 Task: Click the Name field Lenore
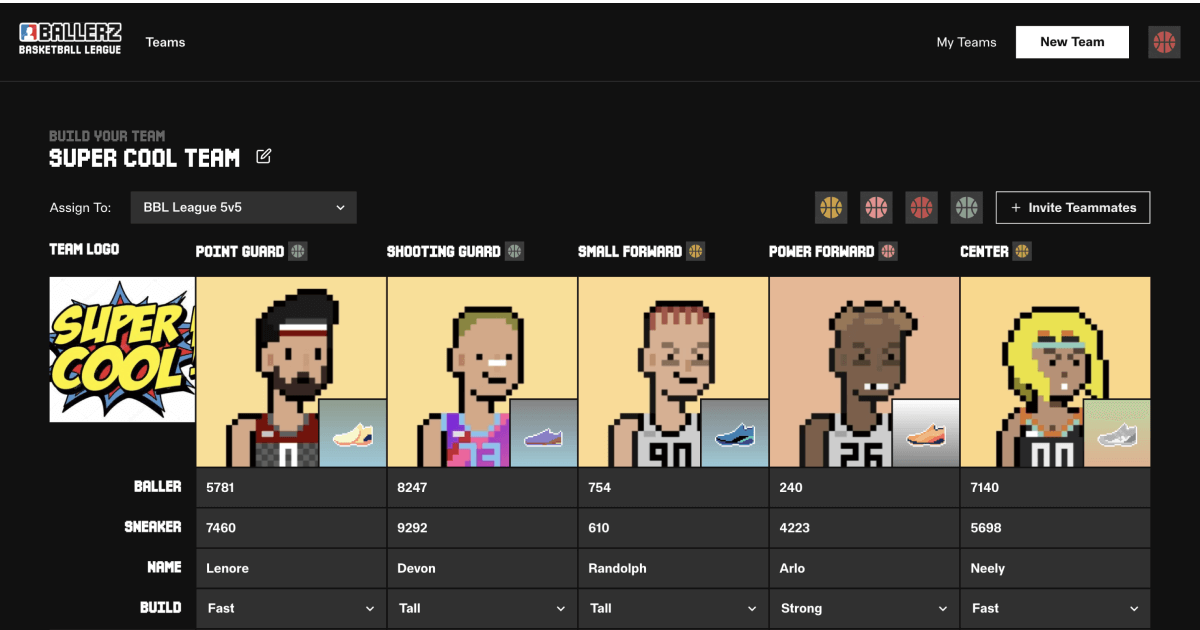coord(291,568)
